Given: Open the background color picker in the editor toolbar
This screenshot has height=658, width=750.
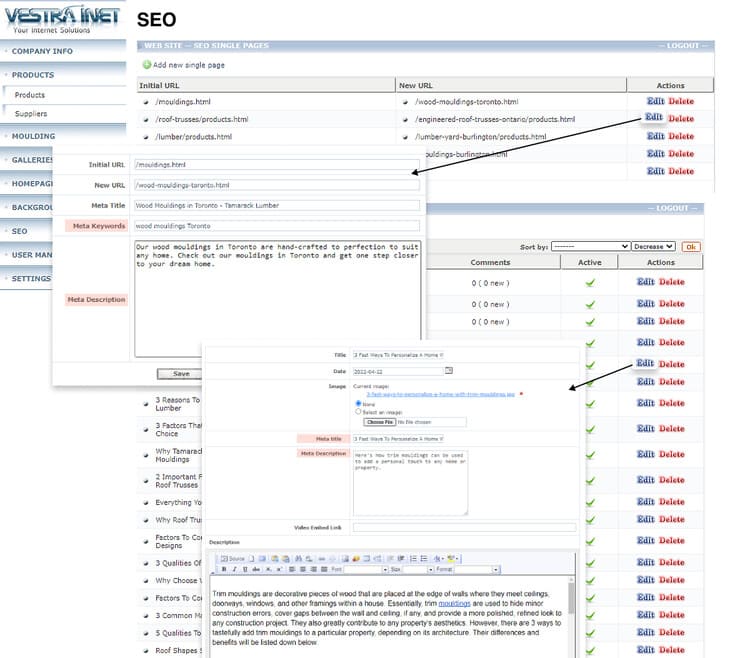Looking at the screenshot, I should [452, 559].
